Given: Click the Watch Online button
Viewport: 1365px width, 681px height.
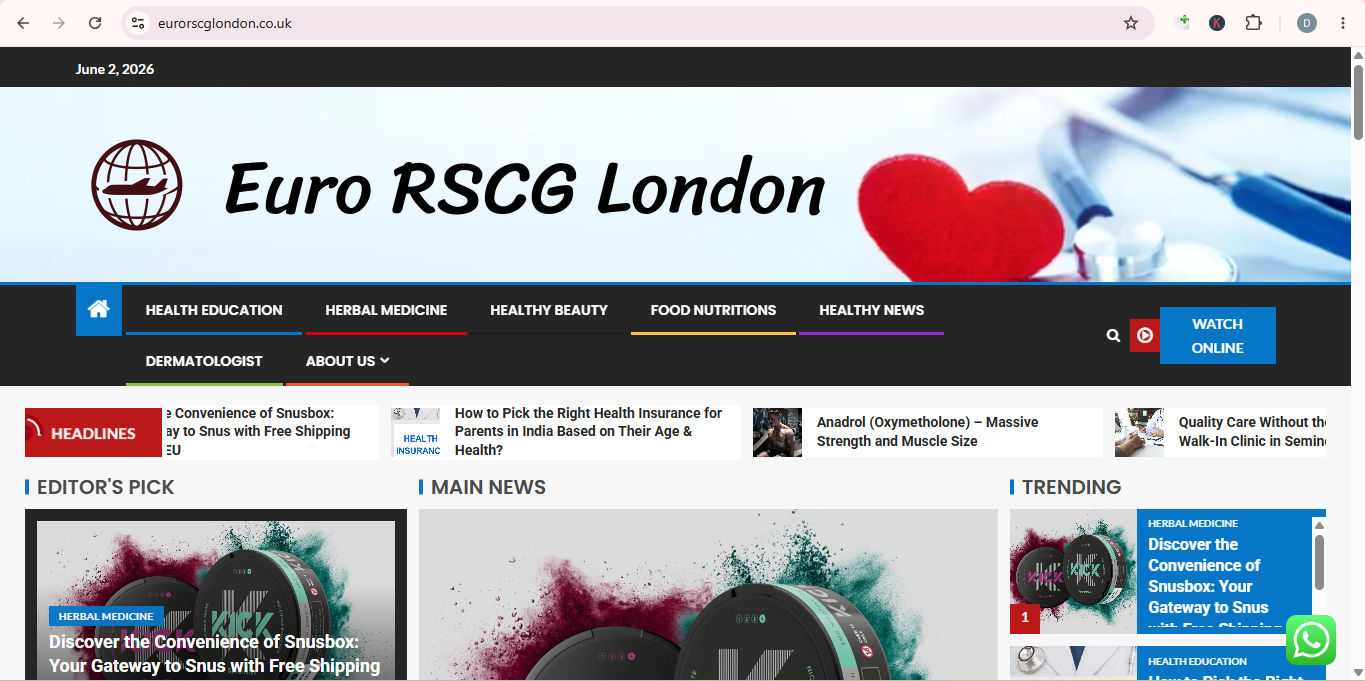Looking at the screenshot, I should [1217, 336].
